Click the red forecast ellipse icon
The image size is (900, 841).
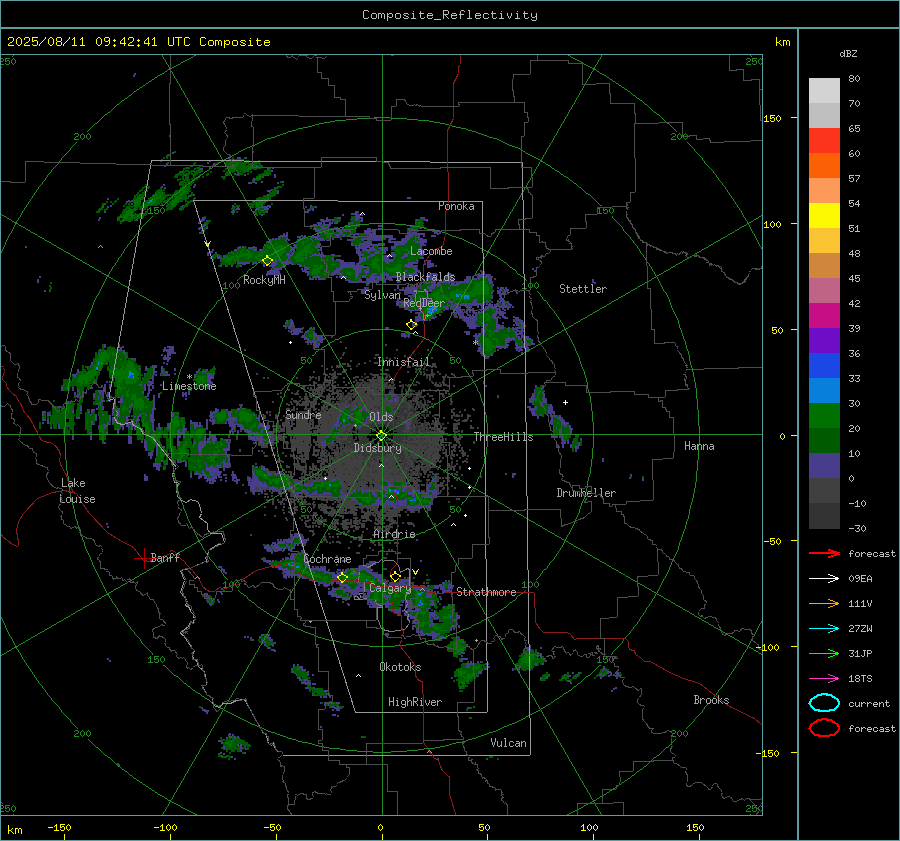pos(824,728)
